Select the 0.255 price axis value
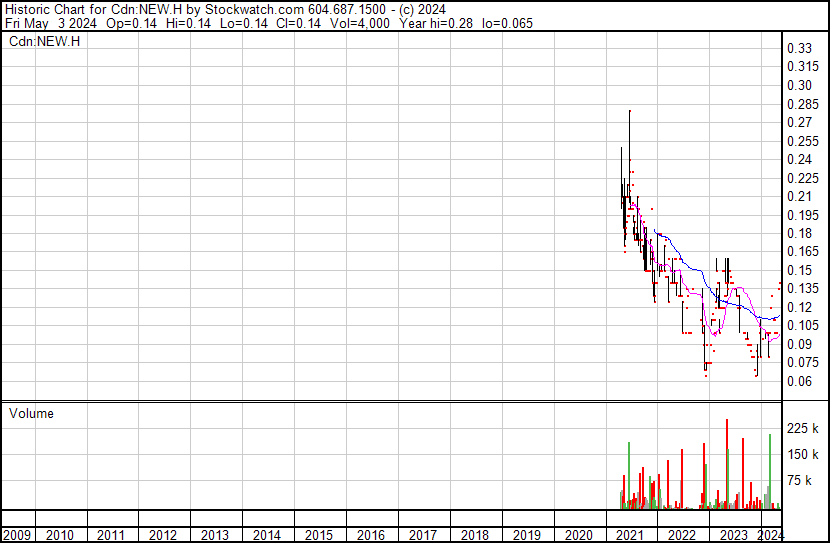Screen dimensions: 830x543 [803, 141]
